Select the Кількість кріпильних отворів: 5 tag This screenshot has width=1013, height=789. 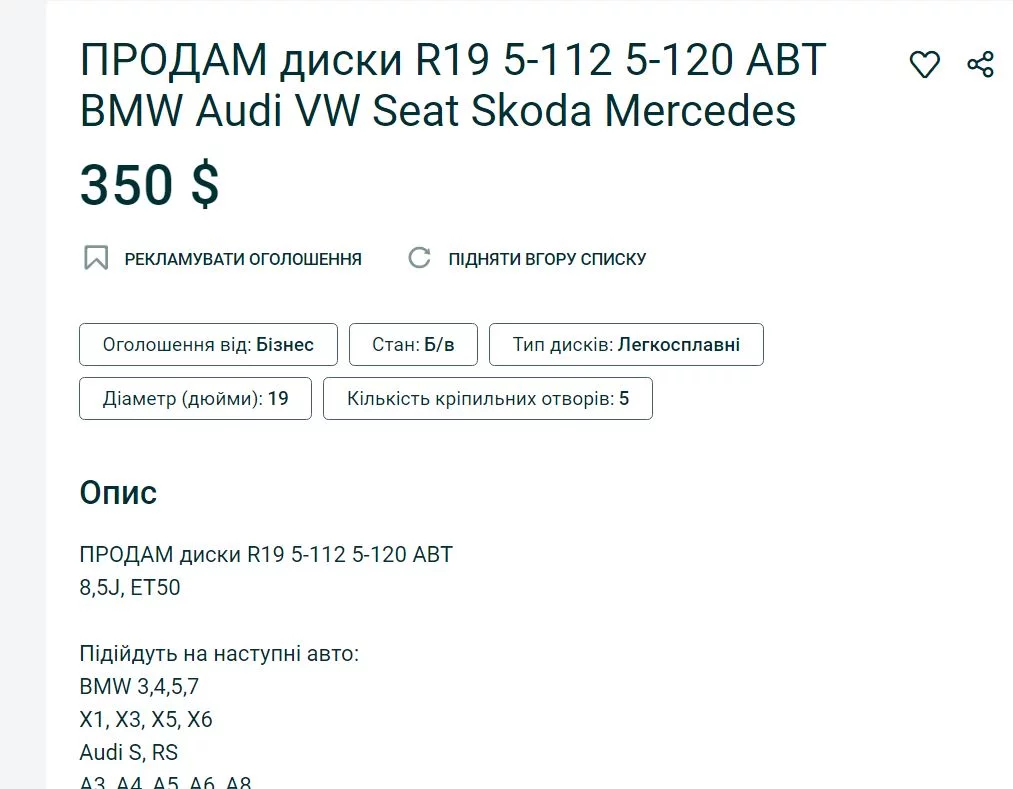tap(488, 399)
